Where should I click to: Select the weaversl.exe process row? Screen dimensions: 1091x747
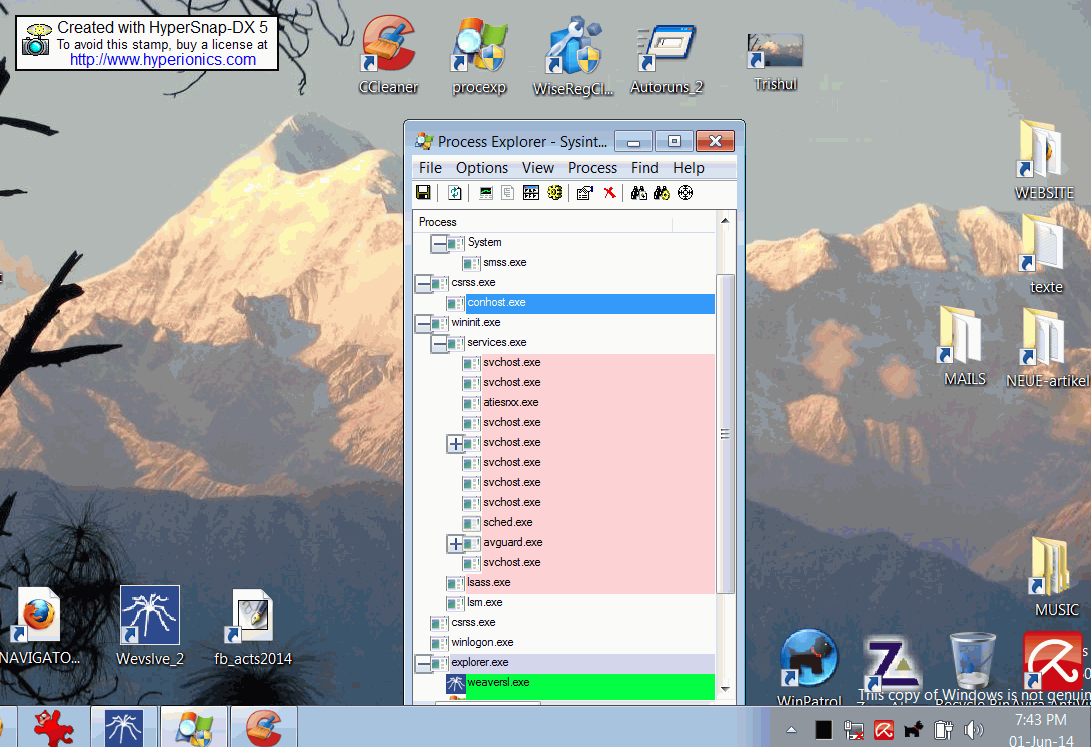(x=564, y=682)
